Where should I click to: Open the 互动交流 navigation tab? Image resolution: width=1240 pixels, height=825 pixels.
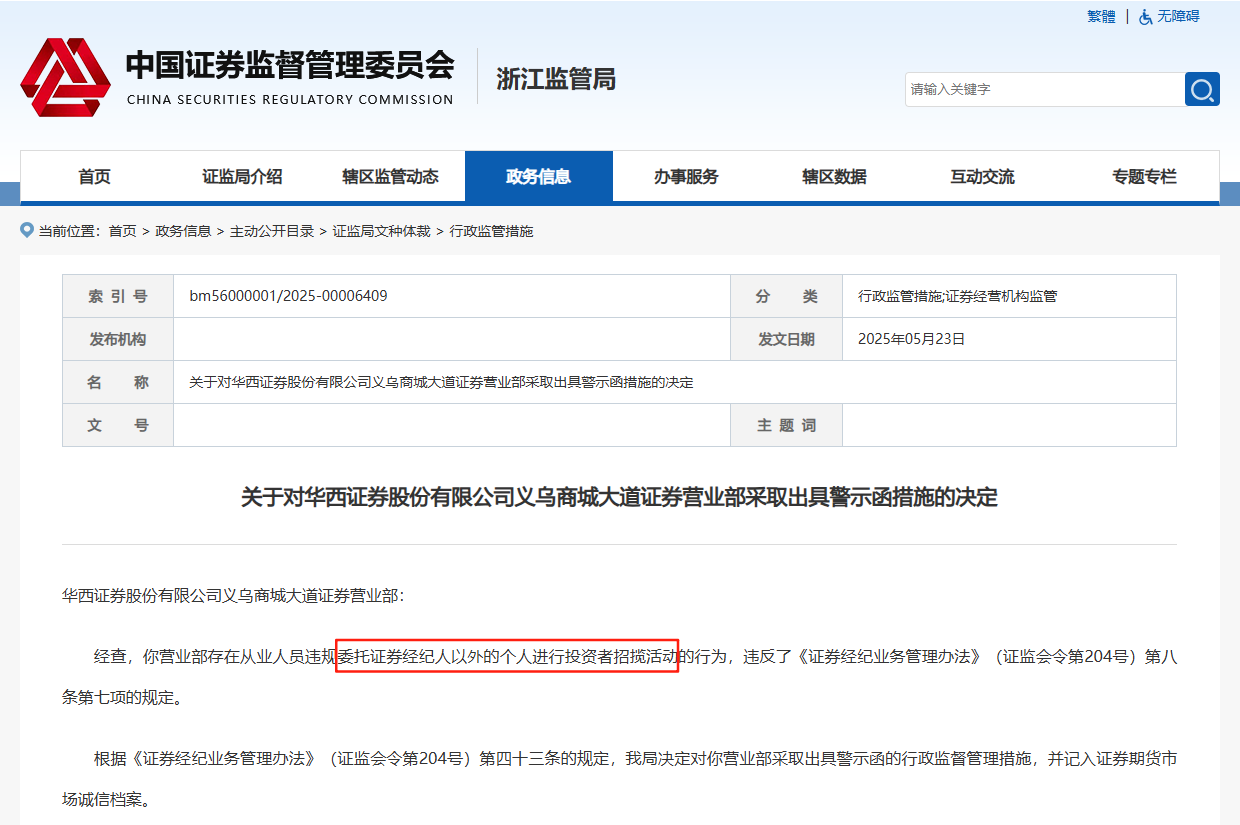click(983, 177)
